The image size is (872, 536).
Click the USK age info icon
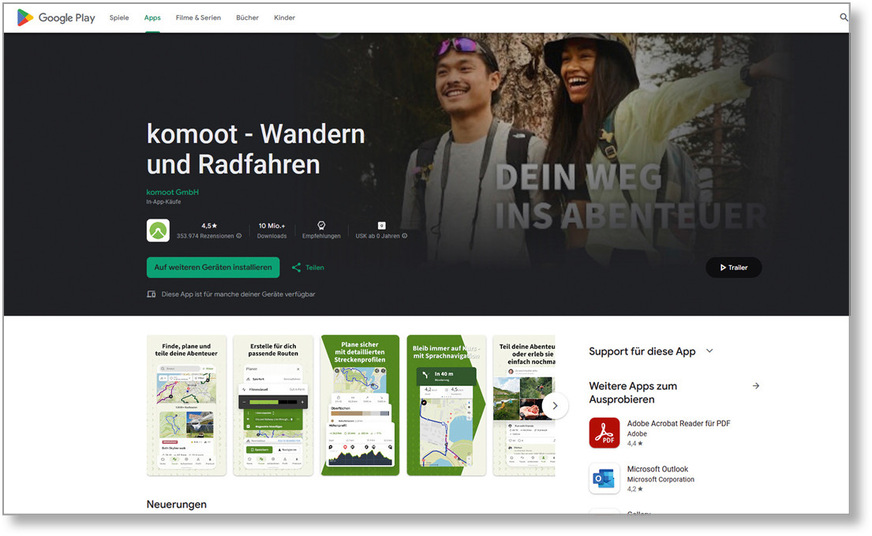(404, 236)
